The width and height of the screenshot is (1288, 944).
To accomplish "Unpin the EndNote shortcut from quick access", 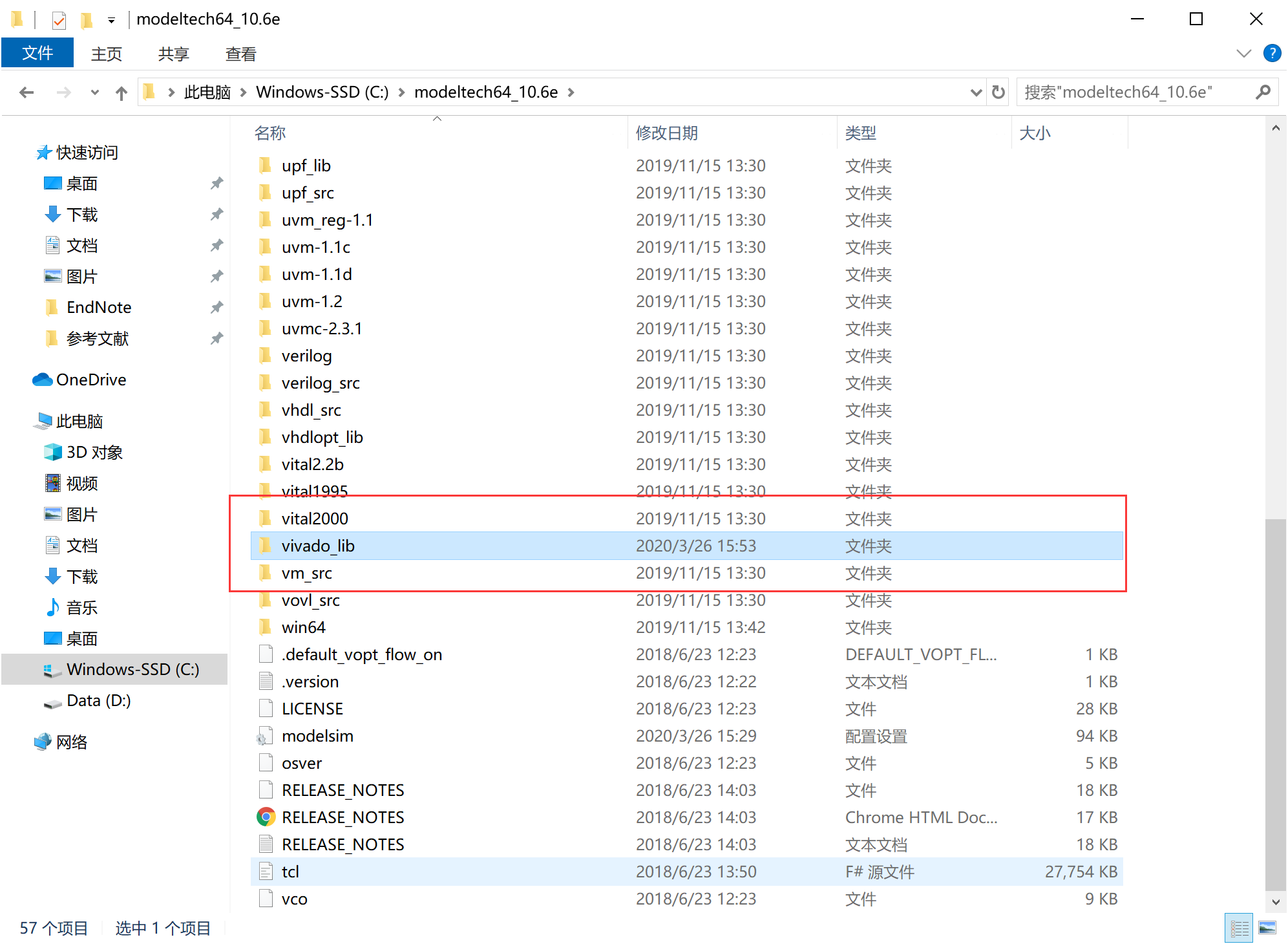I will coord(216,307).
